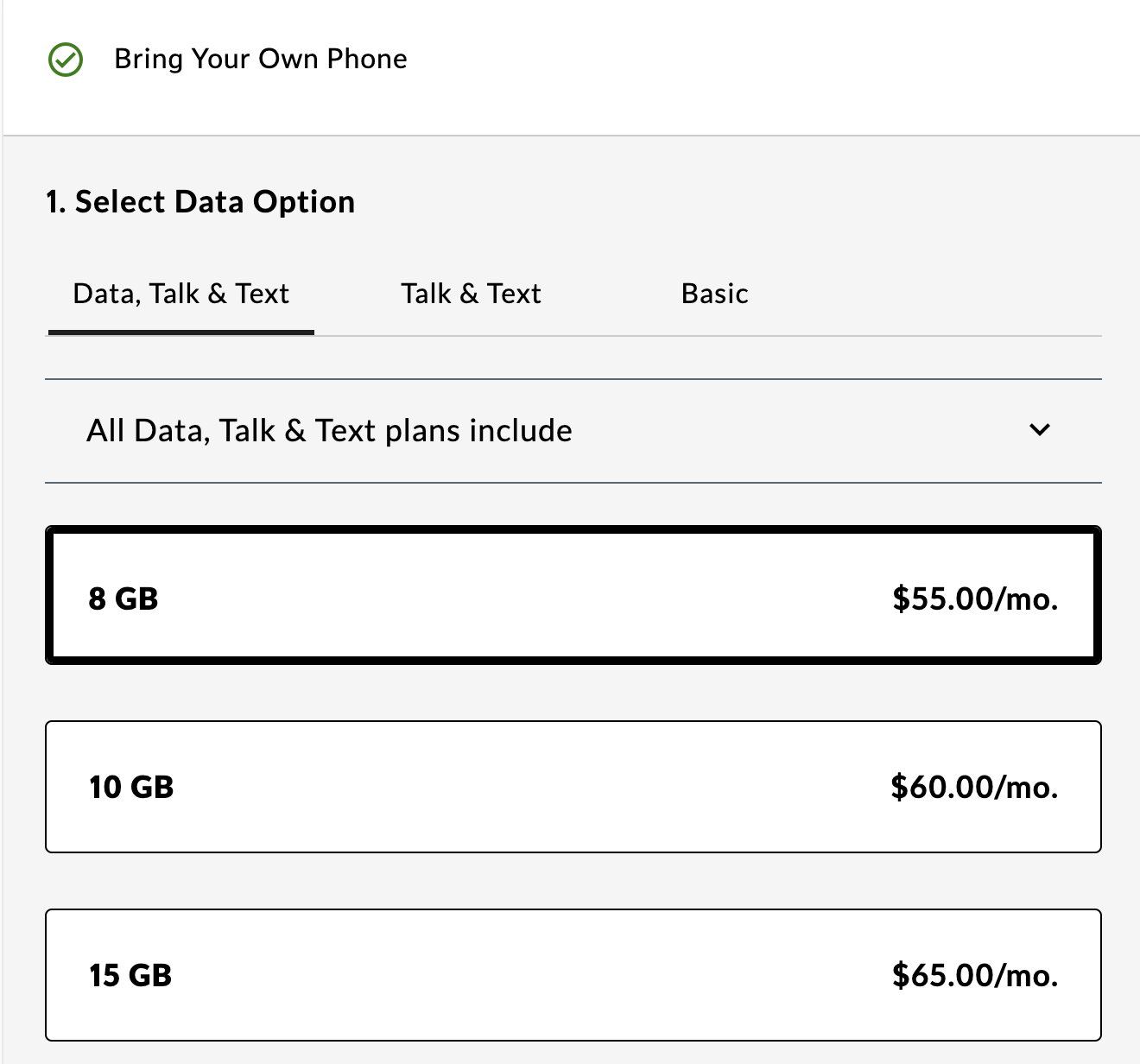Click the green checkmark circle icon
This screenshot has height=1064, width=1140.
pyautogui.click(x=66, y=60)
